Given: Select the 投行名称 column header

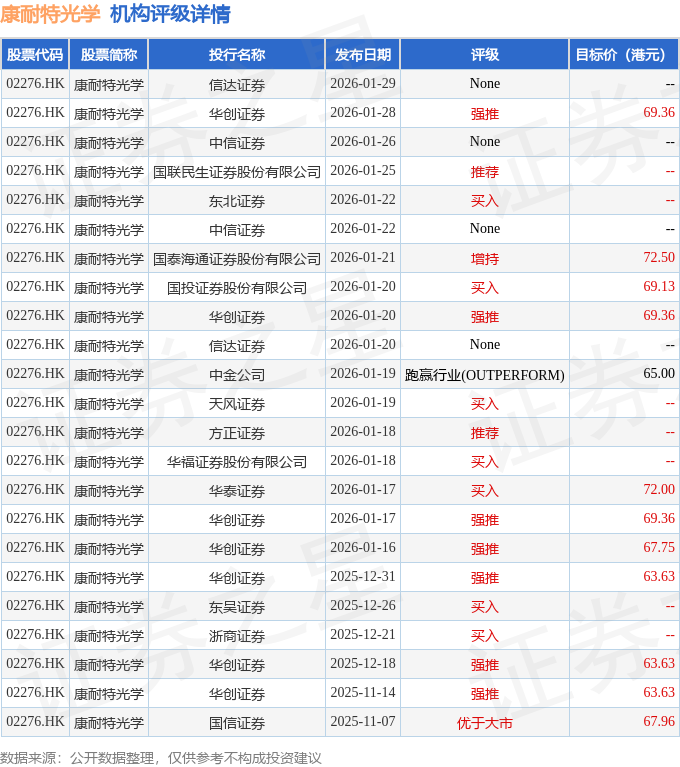Looking at the screenshot, I should [237, 55].
